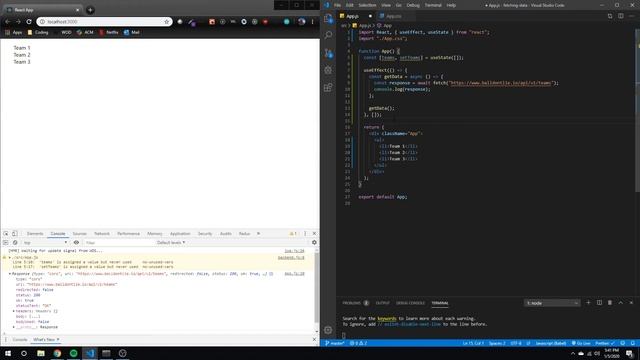This screenshot has width=640, height=360.
Task: Open the Extensions view in VS Code
Action: (328, 87)
